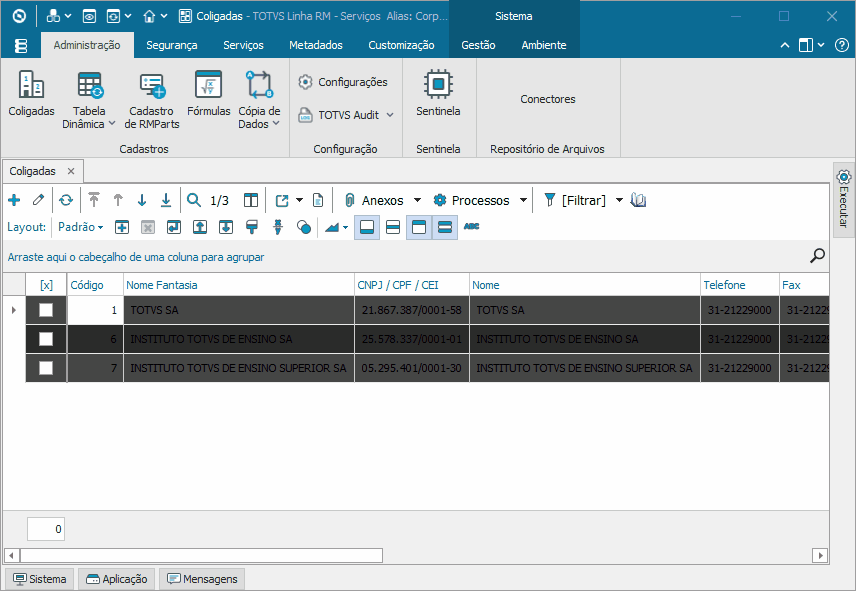Viewport: 856px width, 591px height.
Task: Open Conectores in the ribbon
Action: coord(548,99)
